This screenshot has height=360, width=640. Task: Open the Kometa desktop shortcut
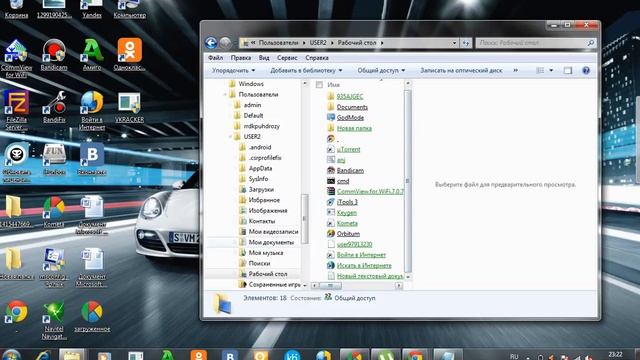[53, 211]
